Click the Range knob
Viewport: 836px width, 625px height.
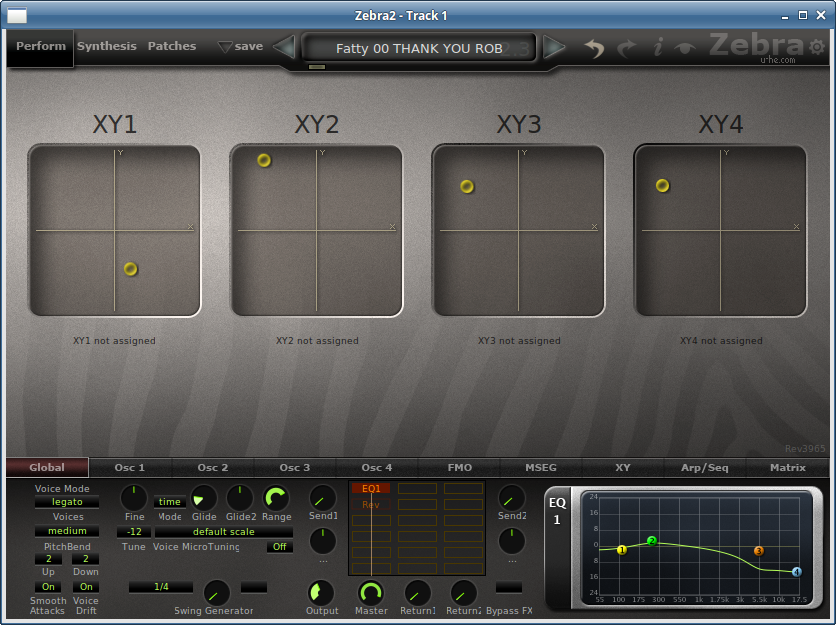tap(276, 498)
